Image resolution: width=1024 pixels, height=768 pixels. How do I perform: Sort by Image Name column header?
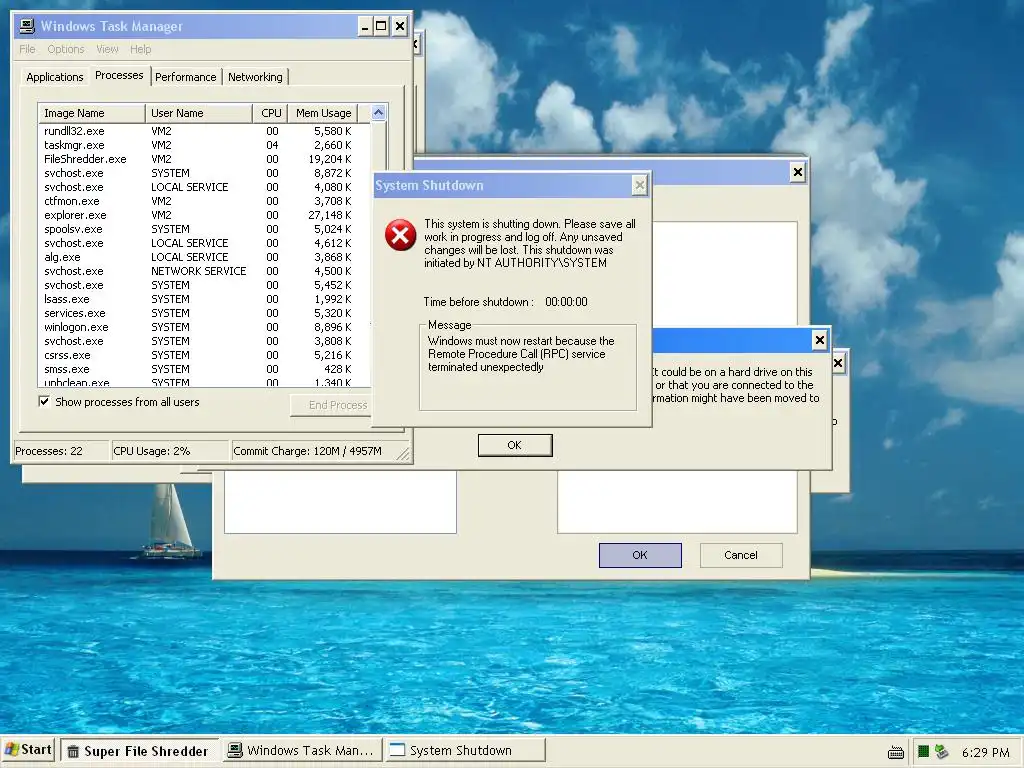click(91, 113)
